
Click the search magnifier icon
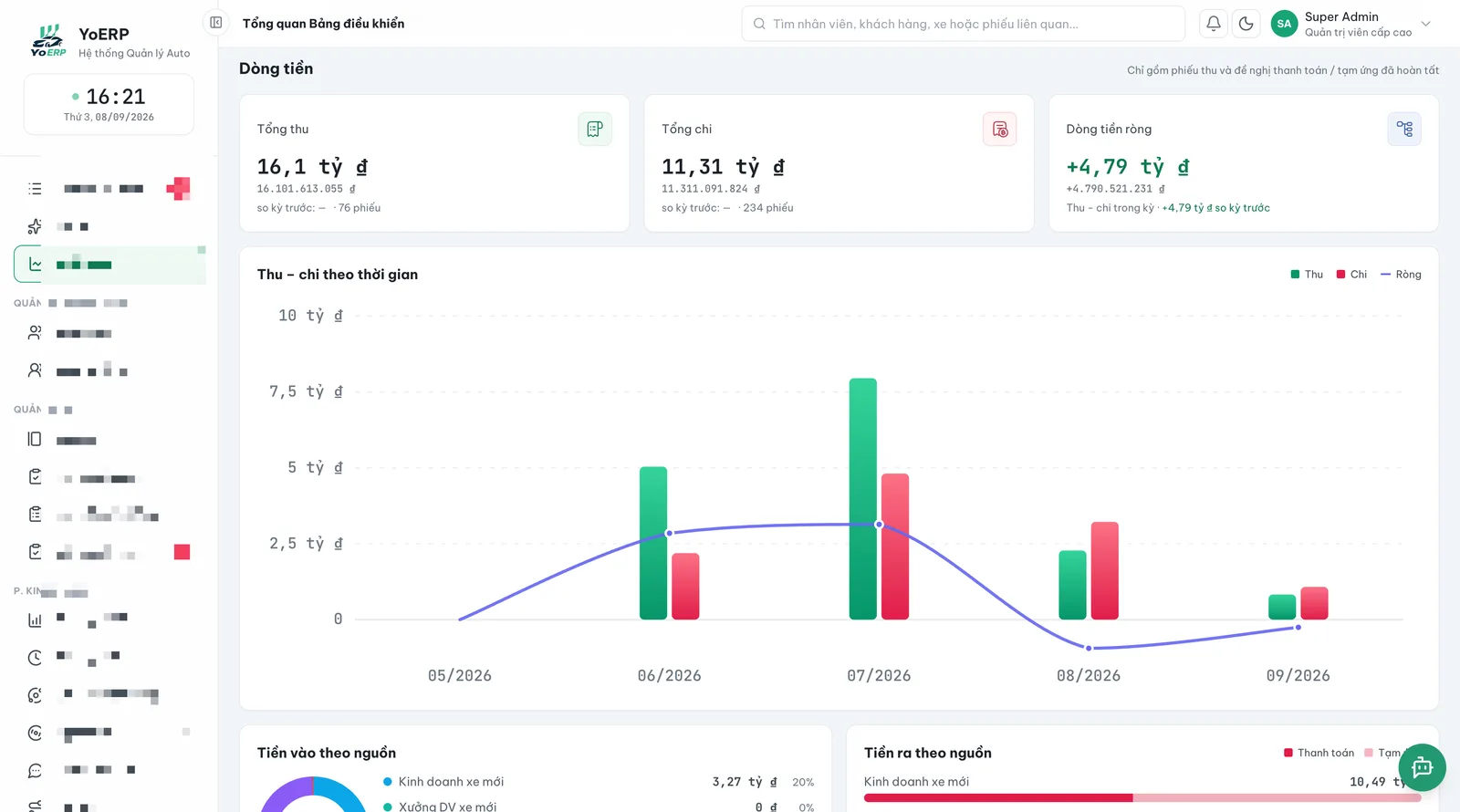click(759, 24)
